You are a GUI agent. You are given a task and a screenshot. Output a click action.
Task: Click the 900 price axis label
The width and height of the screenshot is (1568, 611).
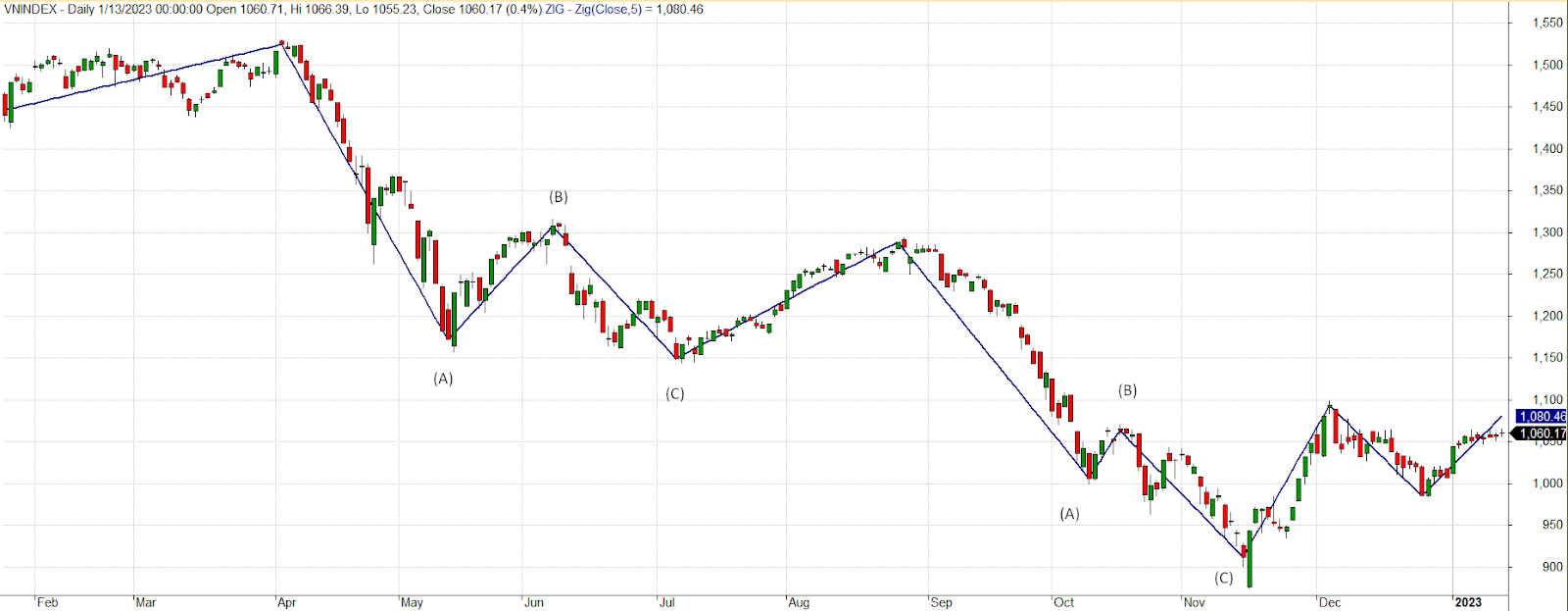click(1551, 567)
